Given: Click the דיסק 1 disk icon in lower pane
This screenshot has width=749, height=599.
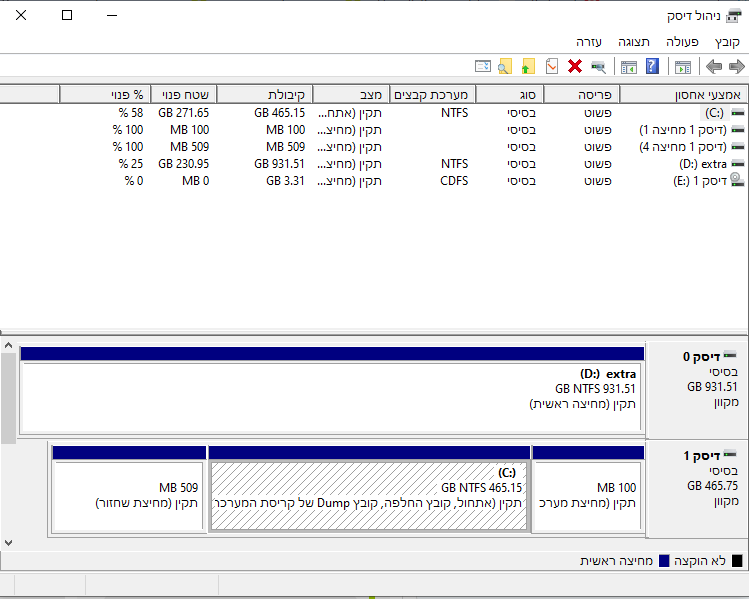Looking at the screenshot, I should coord(730,454).
